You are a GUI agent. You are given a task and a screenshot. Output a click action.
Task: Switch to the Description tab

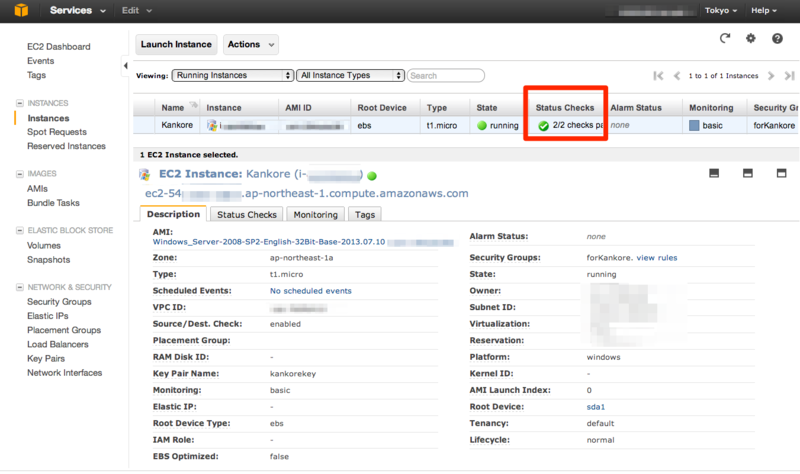pyautogui.click(x=173, y=214)
